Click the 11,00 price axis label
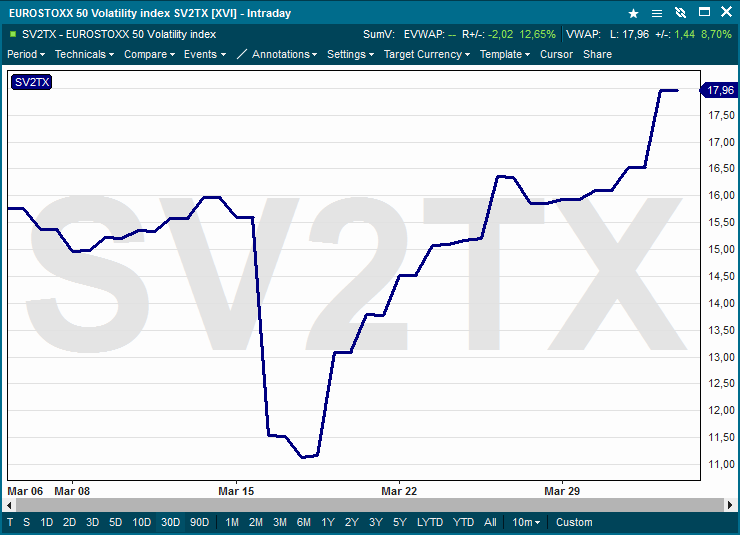 coord(722,465)
